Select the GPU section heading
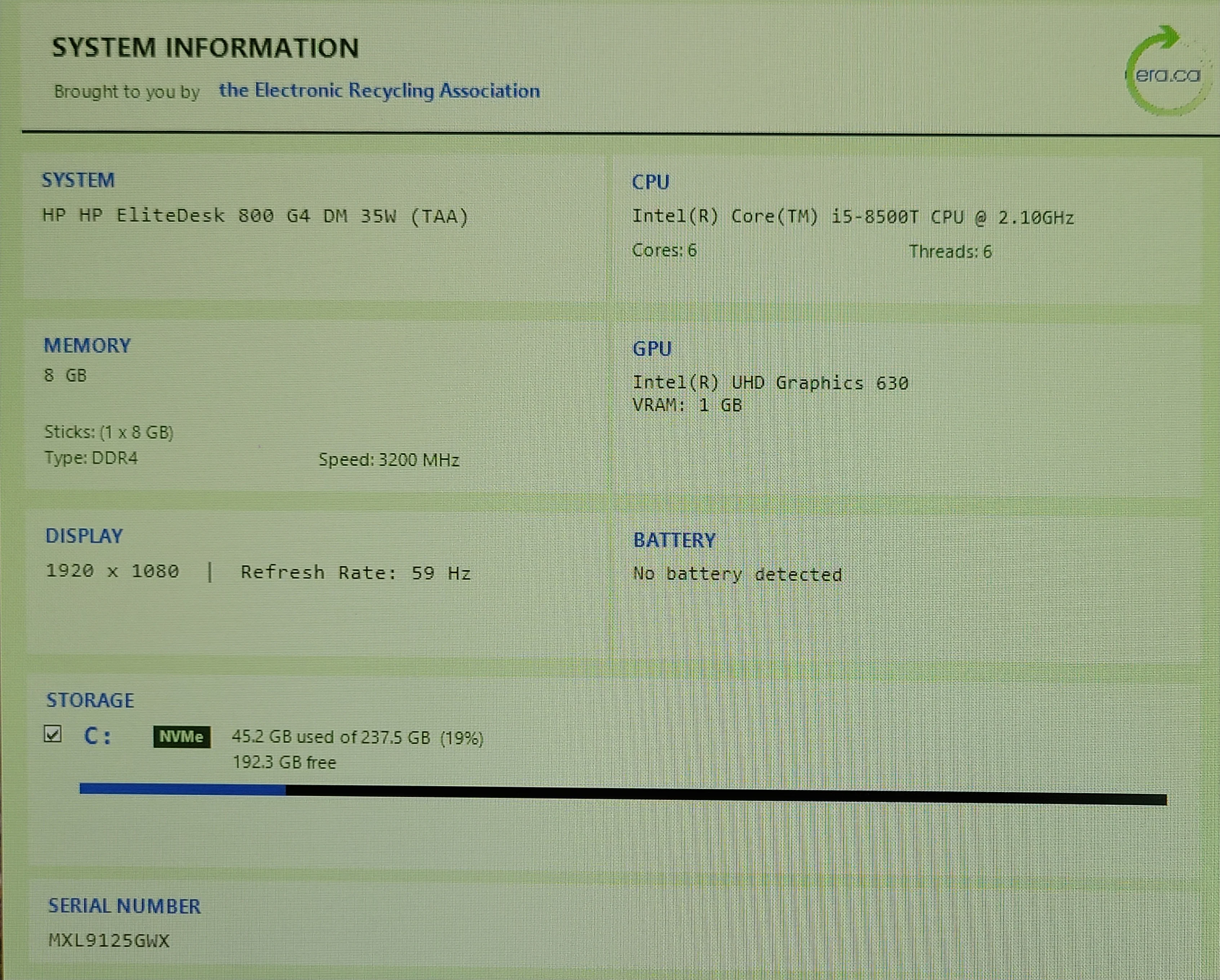The image size is (1220, 980). tap(653, 349)
